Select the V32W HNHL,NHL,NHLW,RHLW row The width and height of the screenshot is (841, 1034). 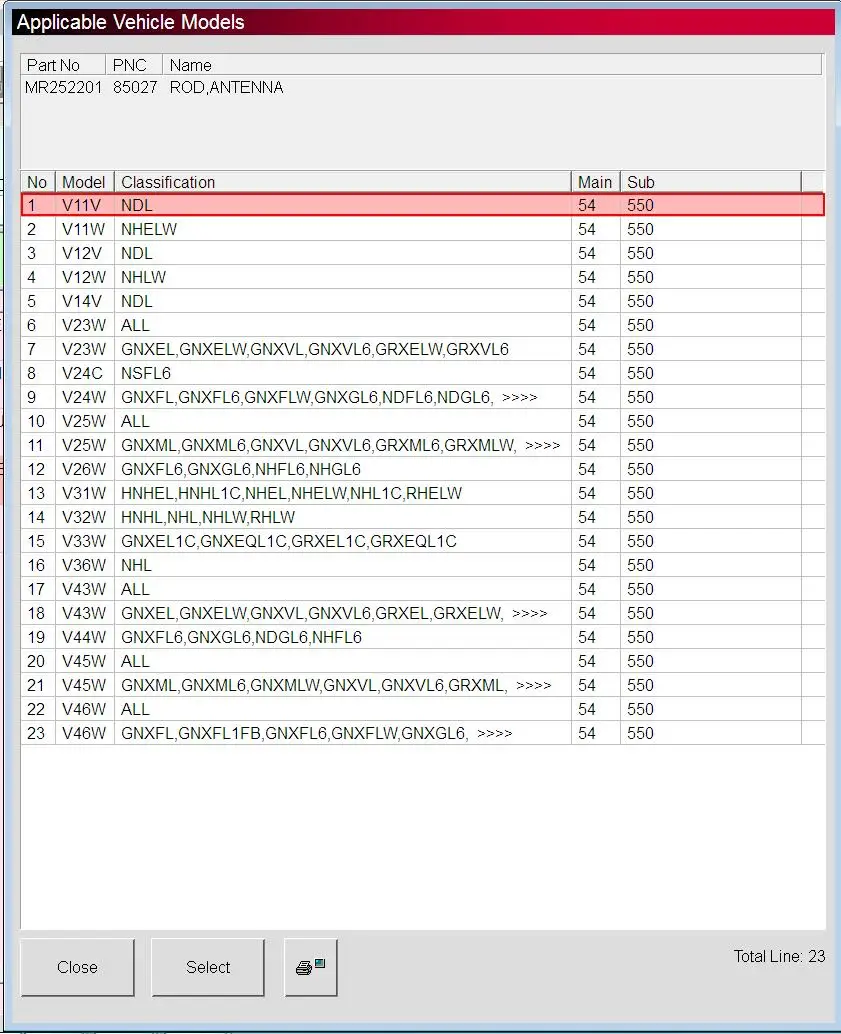[423, 517]
